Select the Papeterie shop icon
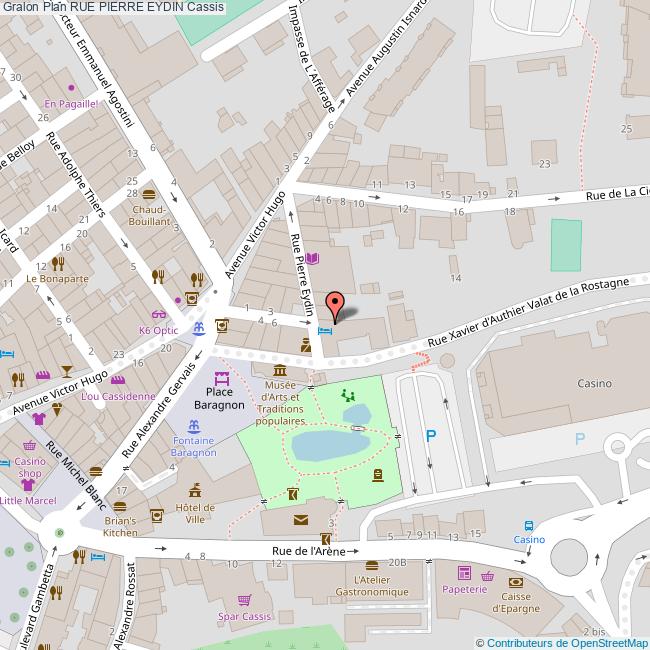Image resolution: width=650 pixels, height=650 pixels. (463, 573)
